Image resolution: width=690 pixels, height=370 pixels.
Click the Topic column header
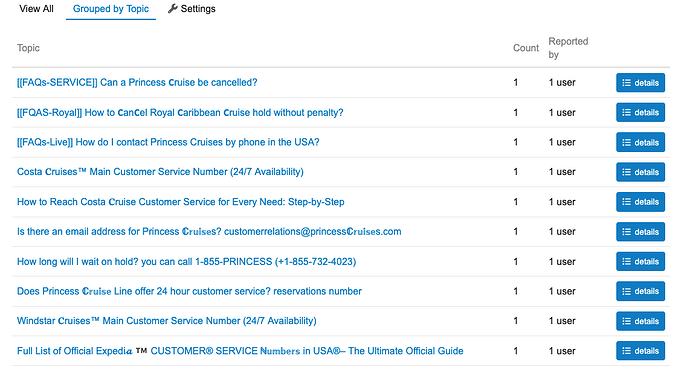[x=28, y=48]
